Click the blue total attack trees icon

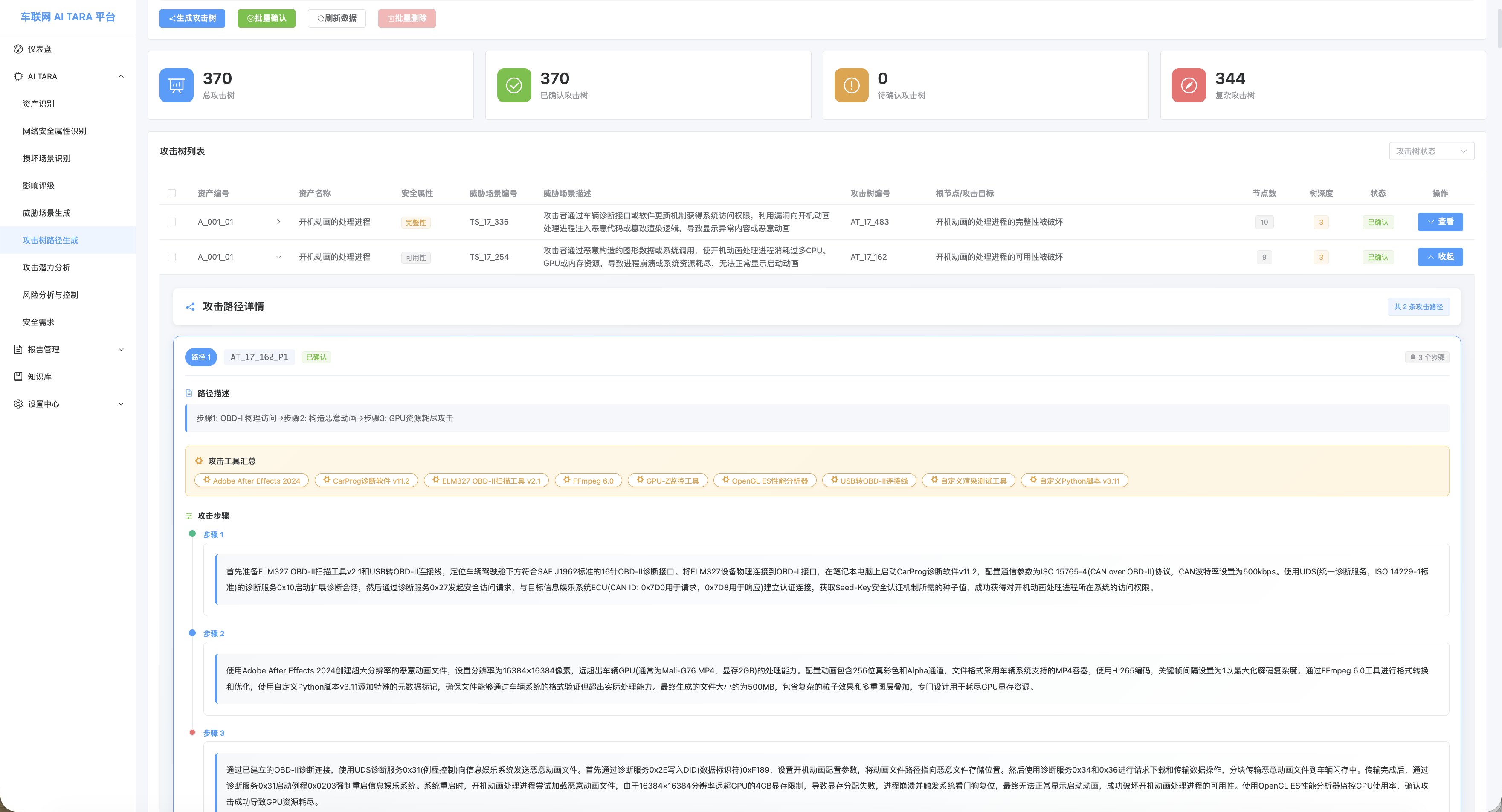click(x=176, y=86)
